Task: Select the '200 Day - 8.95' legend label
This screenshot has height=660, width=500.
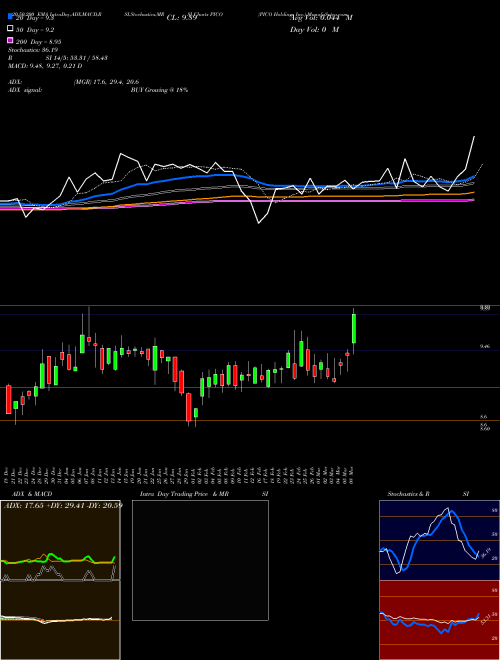Action: (39, 42)
